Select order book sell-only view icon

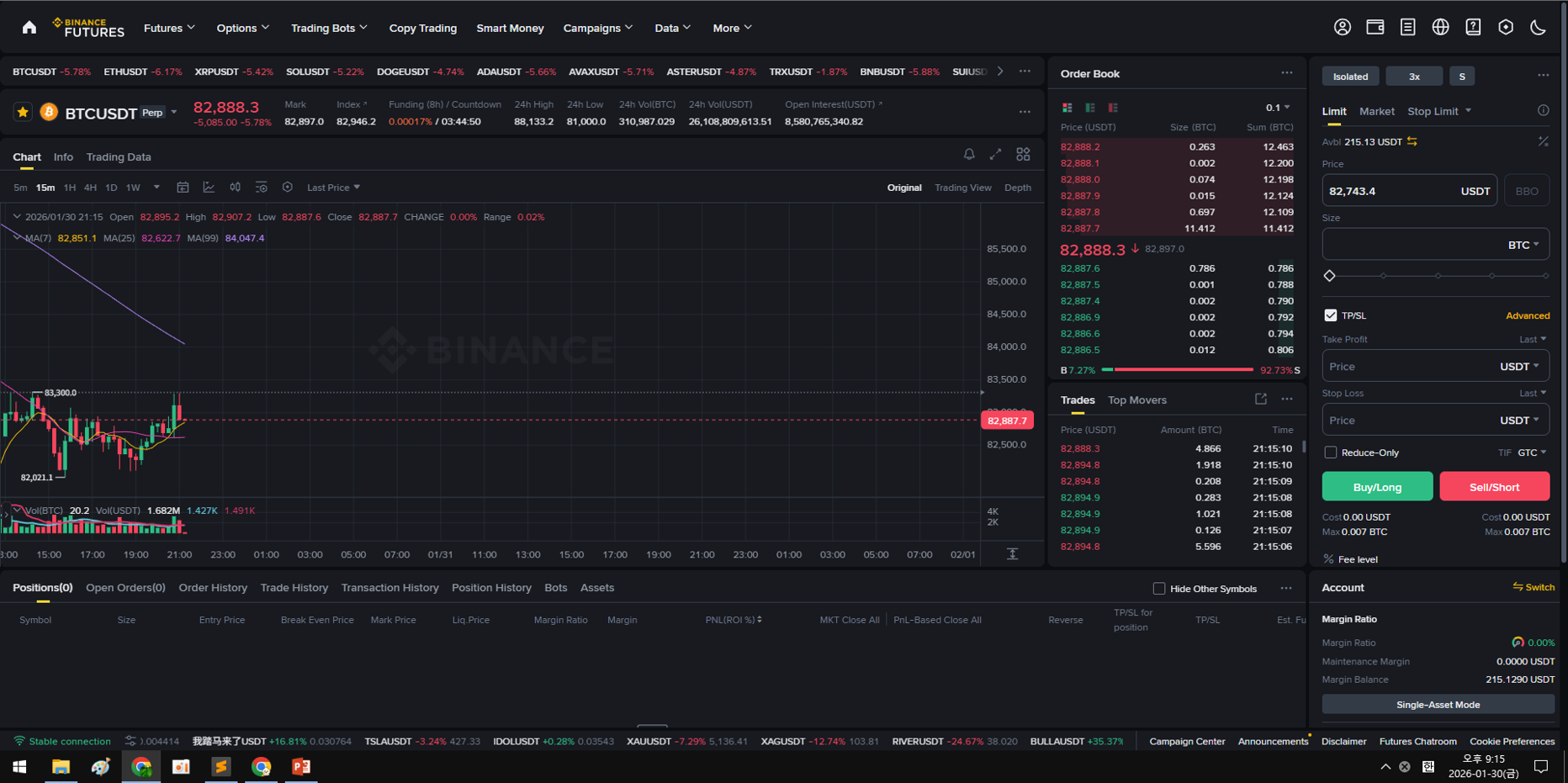[1113, 108]
